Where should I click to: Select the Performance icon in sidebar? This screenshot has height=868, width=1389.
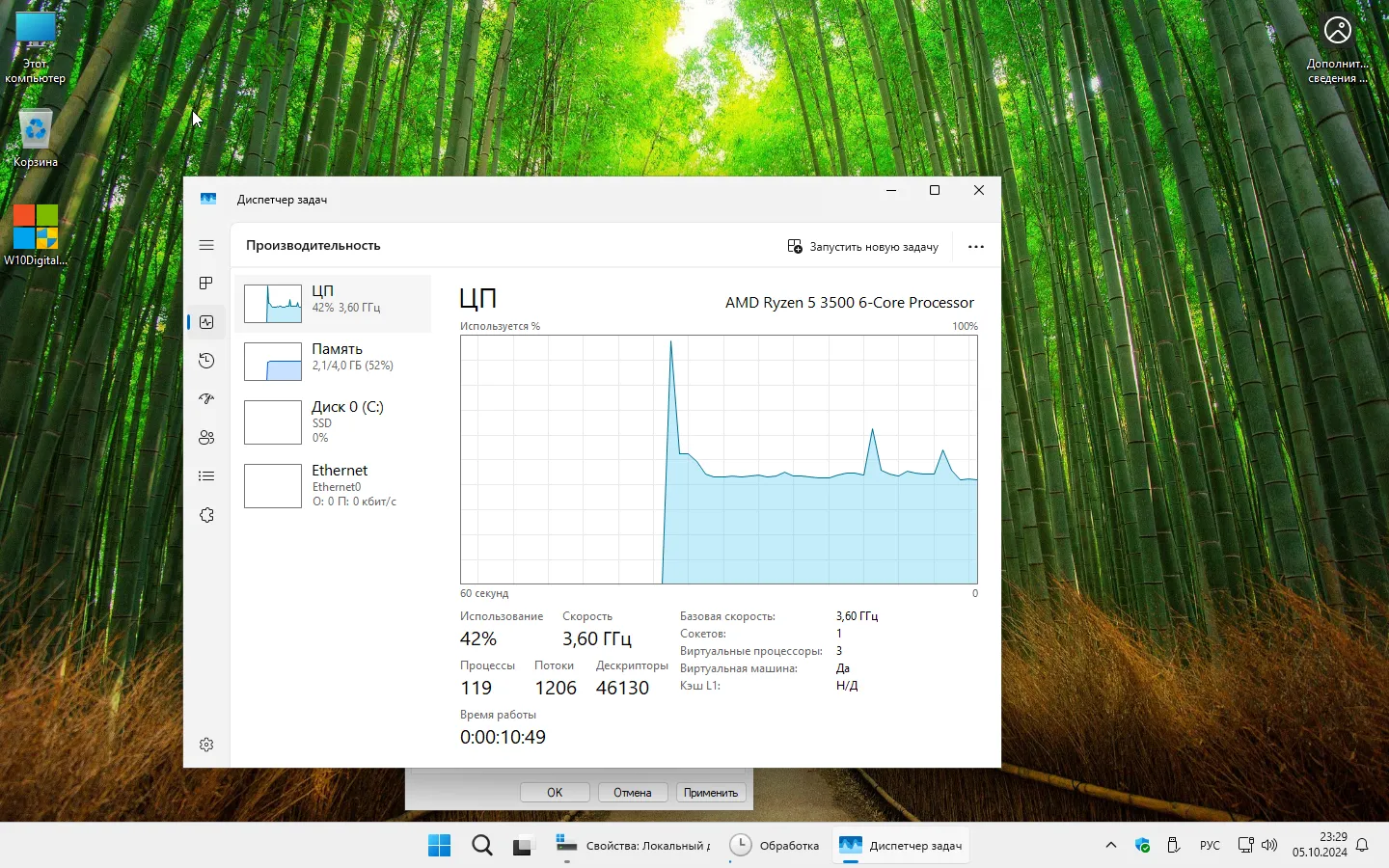click(206, 322)
